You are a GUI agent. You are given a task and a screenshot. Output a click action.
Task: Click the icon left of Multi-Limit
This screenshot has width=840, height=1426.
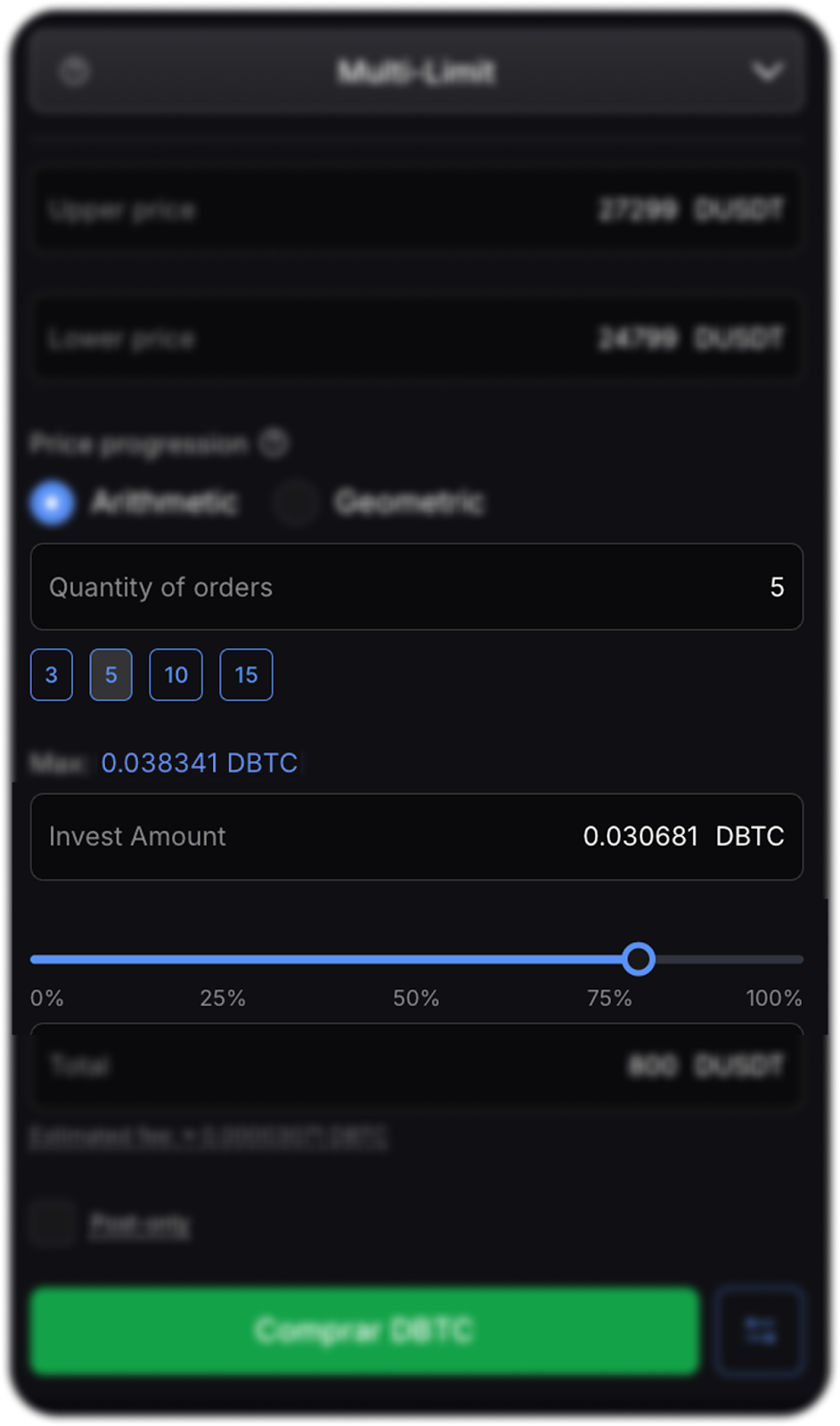pos(74,71)
